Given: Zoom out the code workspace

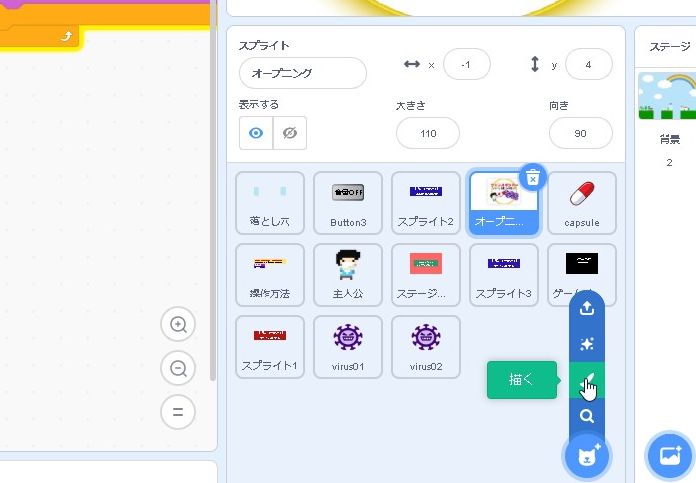Looking at the screenshot, I should click(x=178, y=368).
